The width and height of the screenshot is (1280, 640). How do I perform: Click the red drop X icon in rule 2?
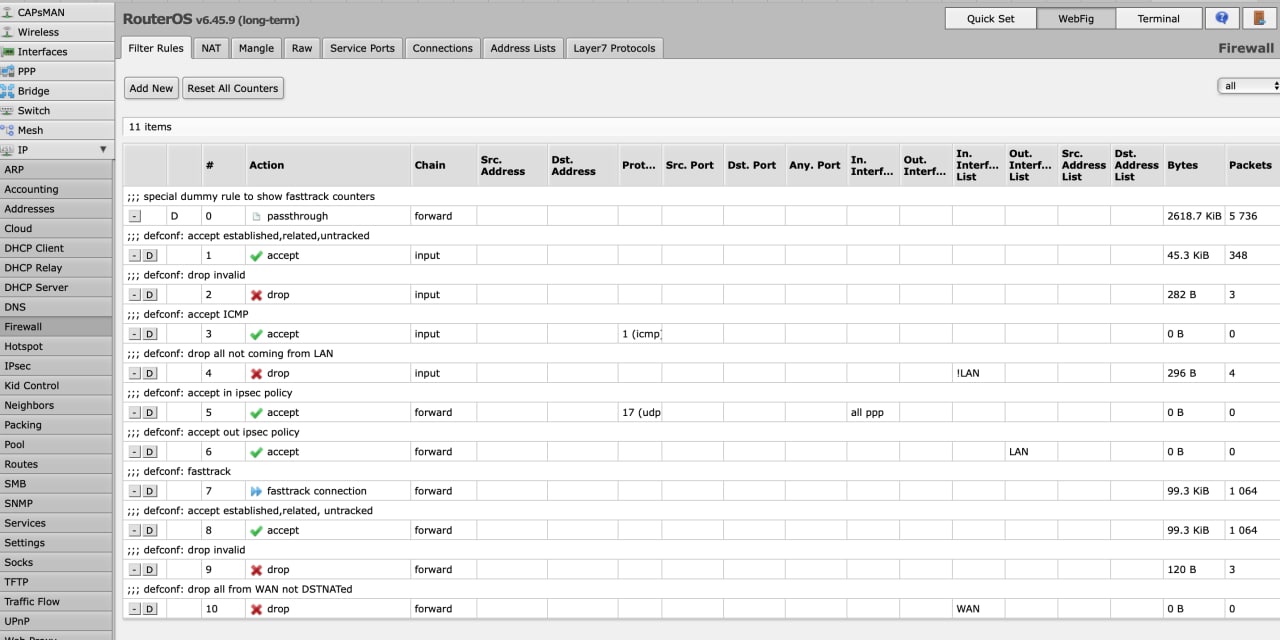click(256, 295)
